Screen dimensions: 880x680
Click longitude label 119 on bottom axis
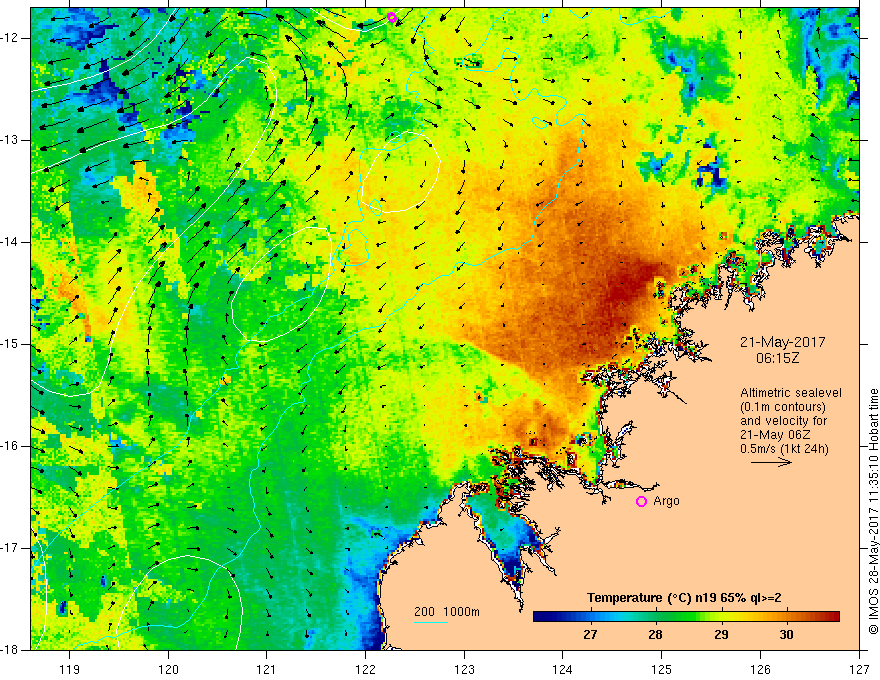pyautogui.click(x=69, y=669)
